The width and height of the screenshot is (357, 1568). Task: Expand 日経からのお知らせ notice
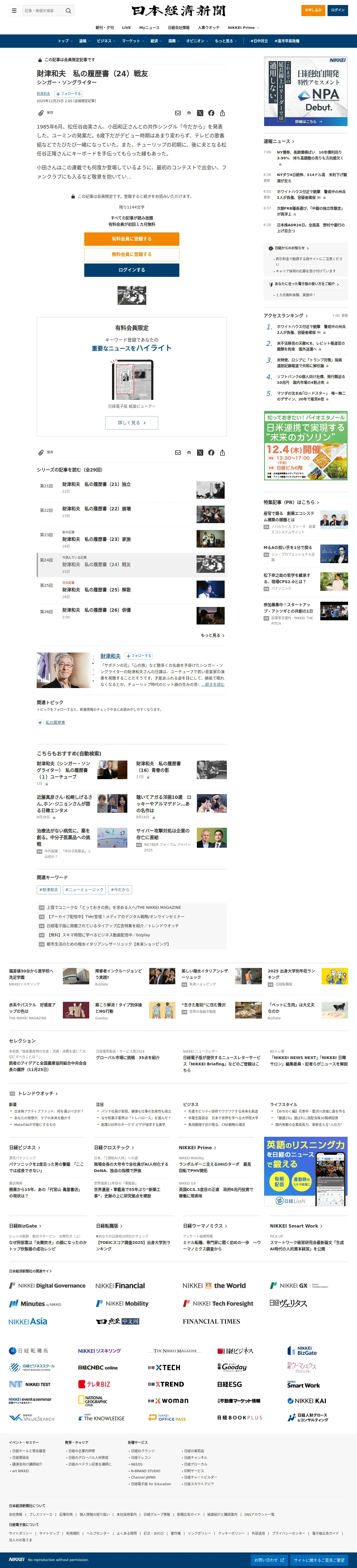click(x=289, y=248)
